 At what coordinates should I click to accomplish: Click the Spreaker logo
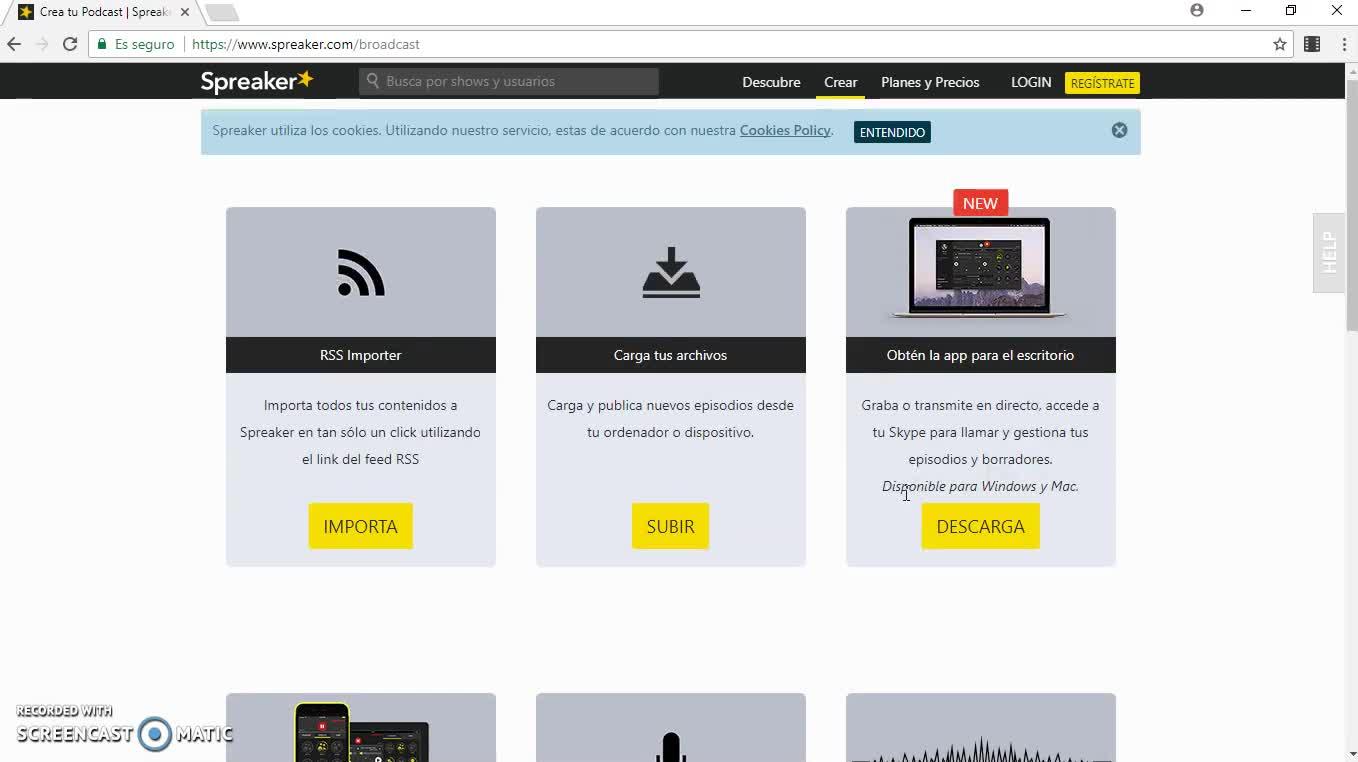point(257,81)
